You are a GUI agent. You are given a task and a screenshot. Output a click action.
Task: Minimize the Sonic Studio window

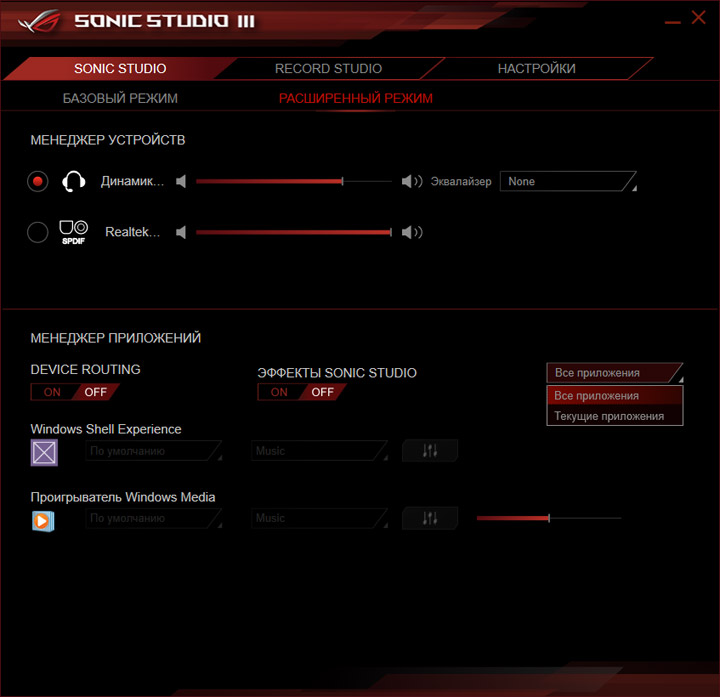(x=673, y=22)
